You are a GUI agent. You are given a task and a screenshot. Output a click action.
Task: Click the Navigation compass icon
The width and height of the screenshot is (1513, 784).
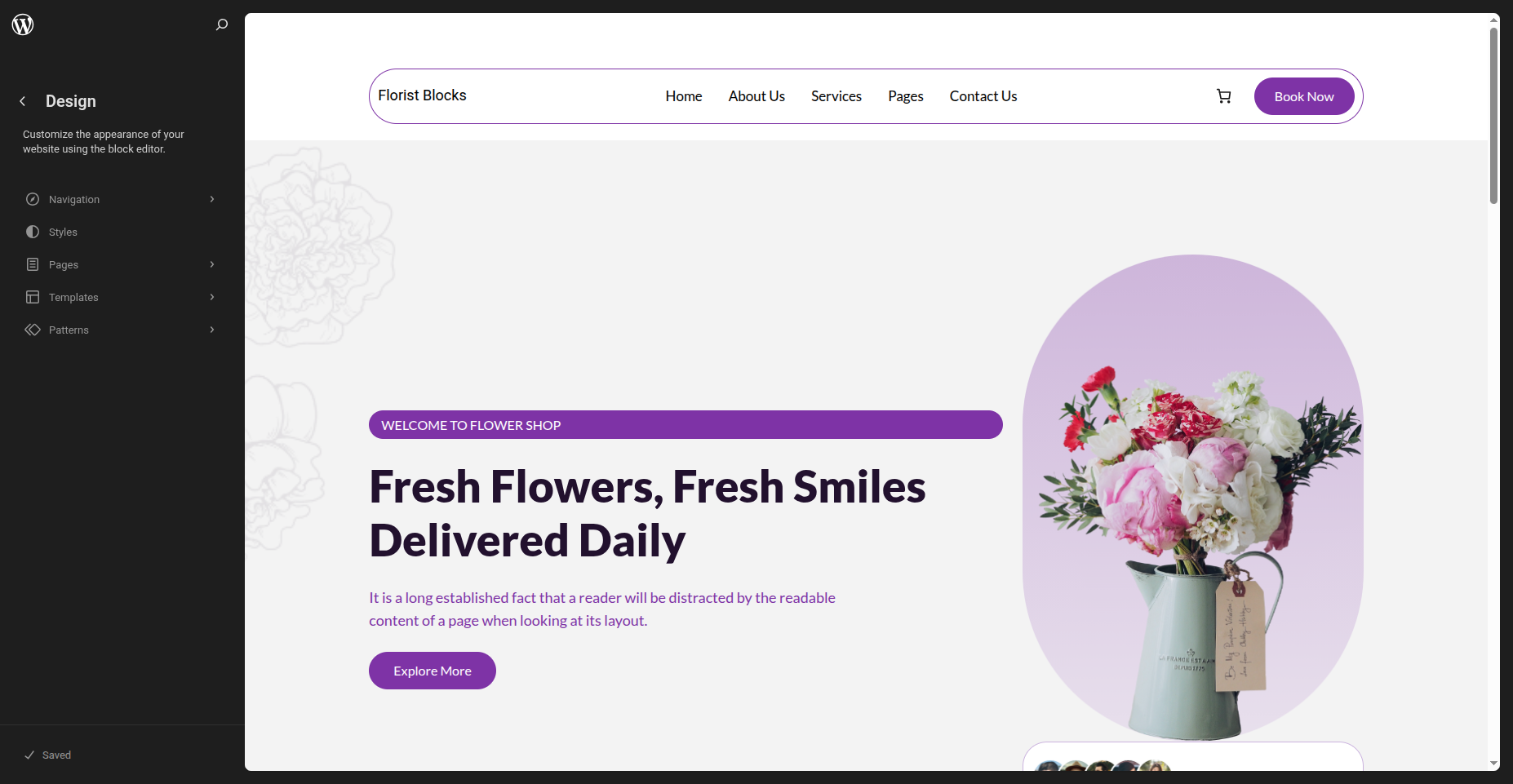click(x=33, y=199)
